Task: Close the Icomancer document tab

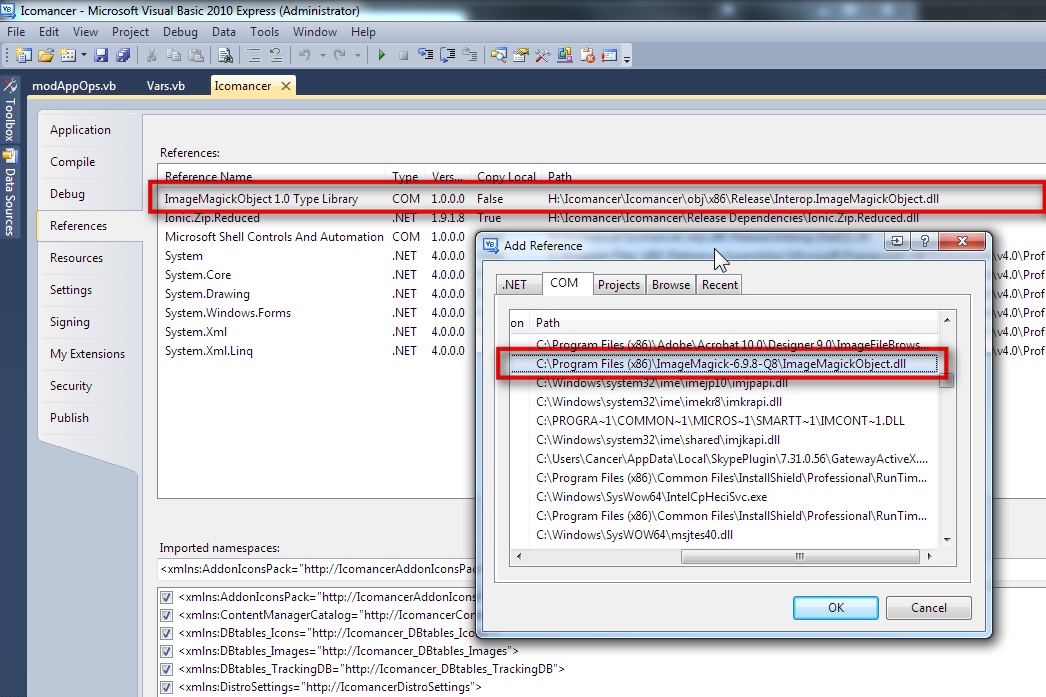Action: 286,86
